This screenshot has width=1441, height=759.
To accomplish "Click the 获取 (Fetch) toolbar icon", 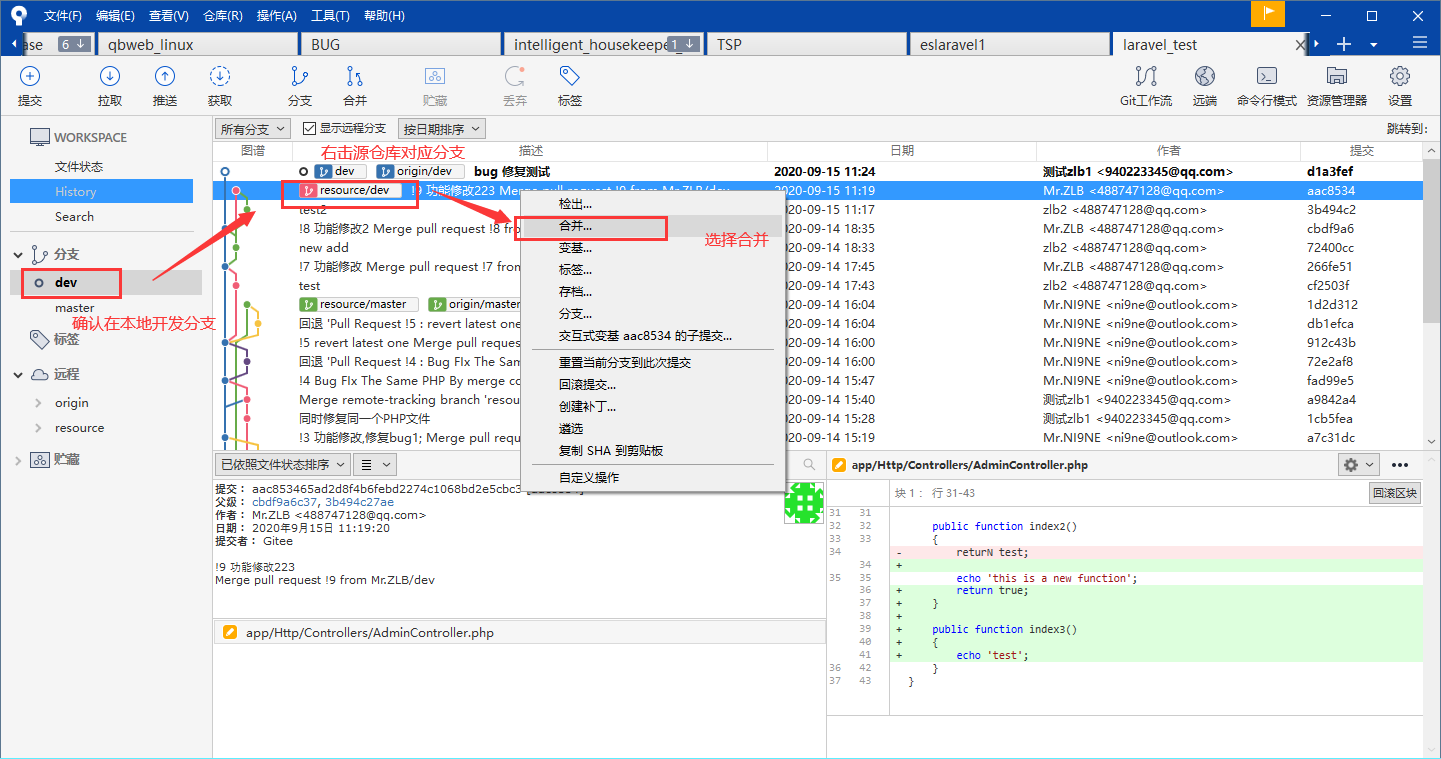I will coord(220,77).
